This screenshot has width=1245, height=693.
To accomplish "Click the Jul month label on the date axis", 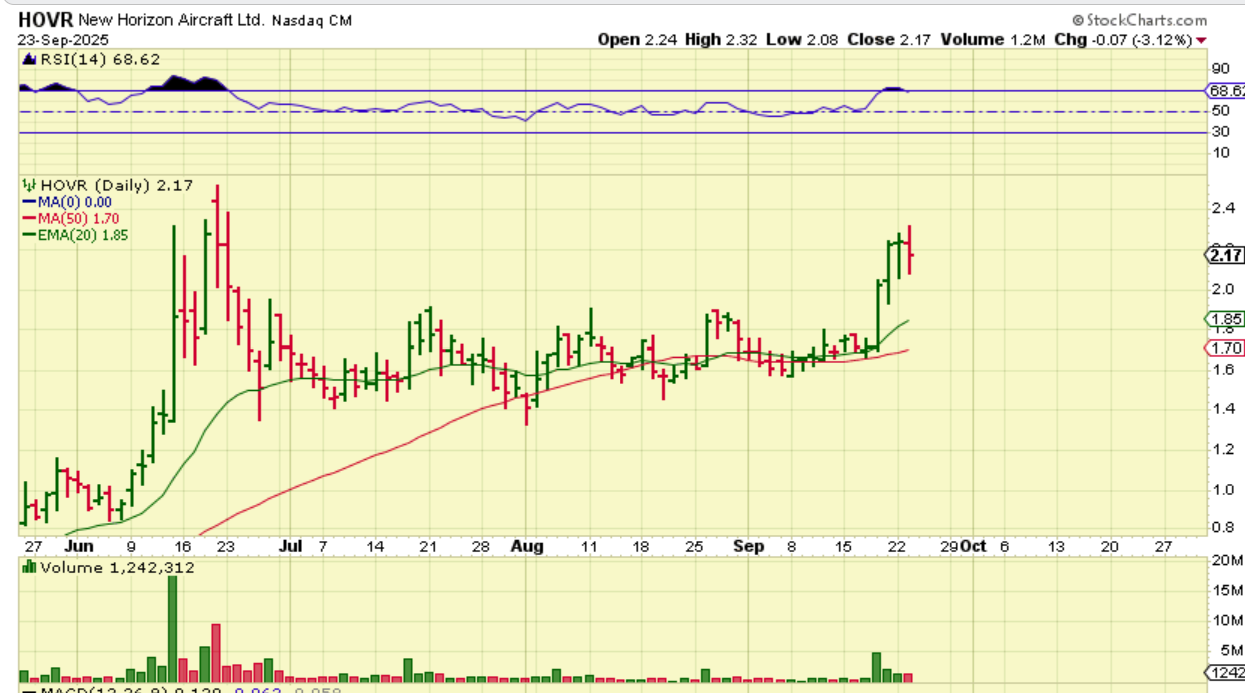I will (290, 546).
